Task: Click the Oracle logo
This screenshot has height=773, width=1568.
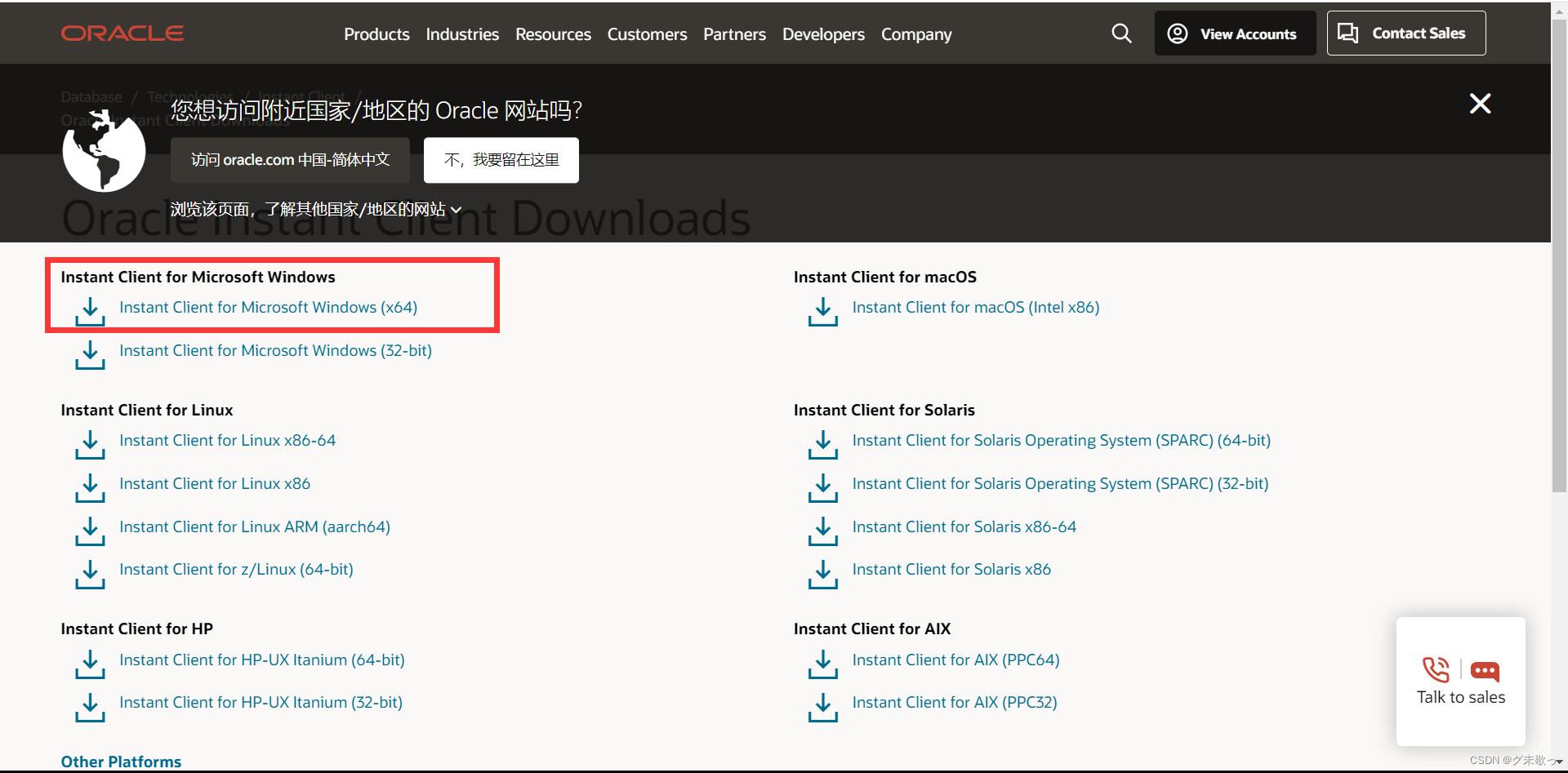Action: tap(122, 33)
